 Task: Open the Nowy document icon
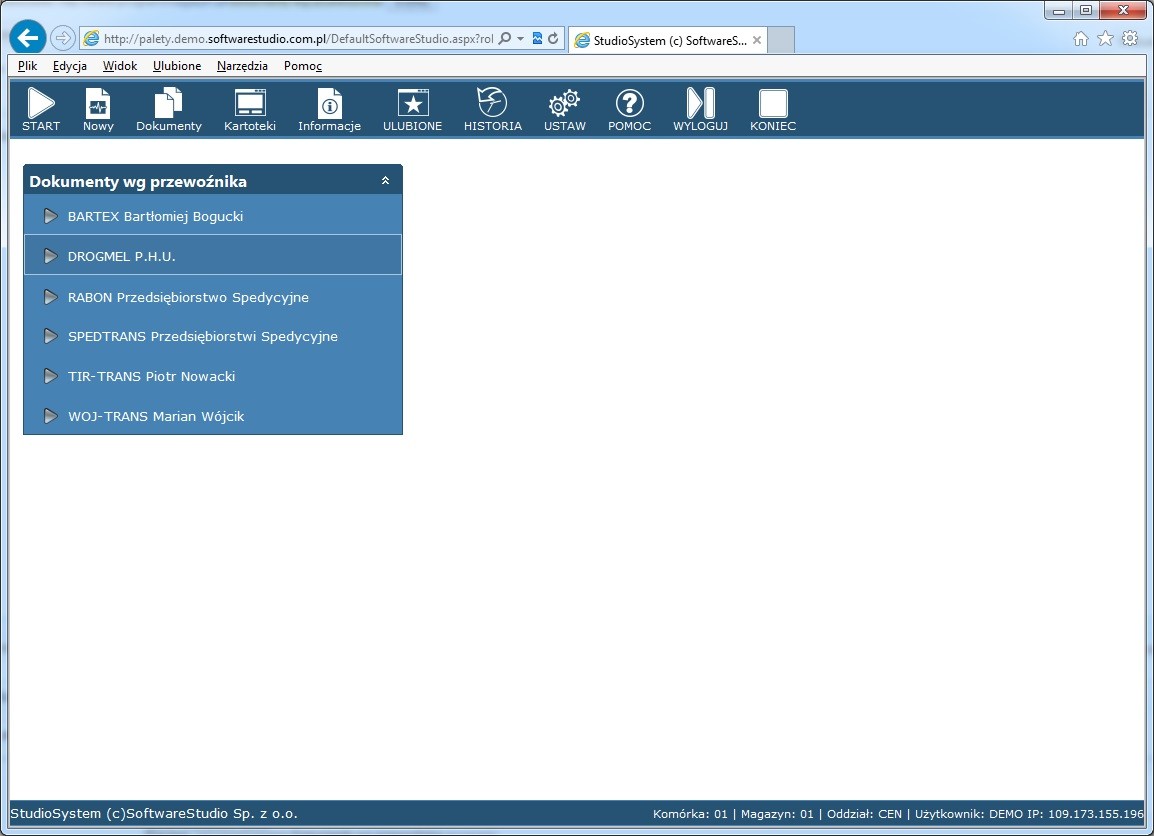(x=98, y=102)
